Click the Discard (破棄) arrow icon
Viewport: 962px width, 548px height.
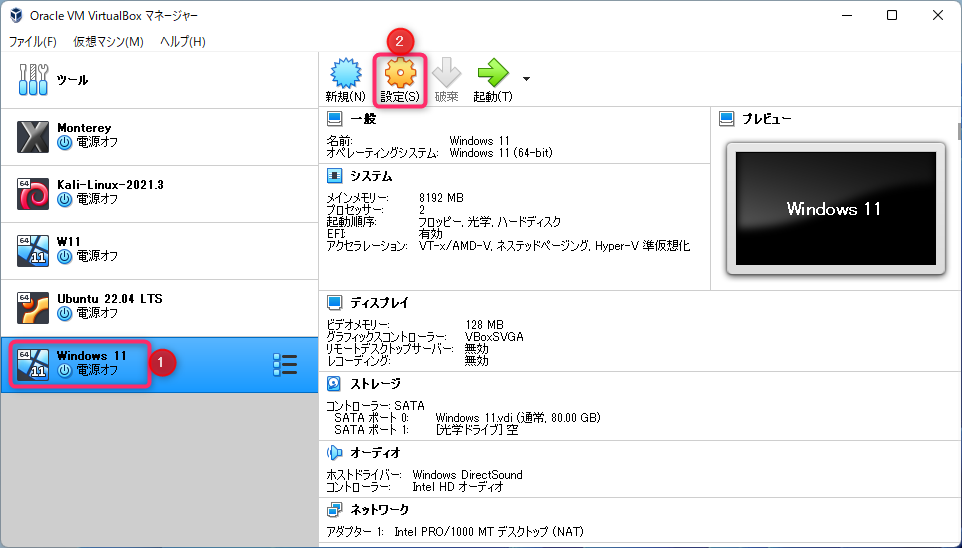pos(447,73)
